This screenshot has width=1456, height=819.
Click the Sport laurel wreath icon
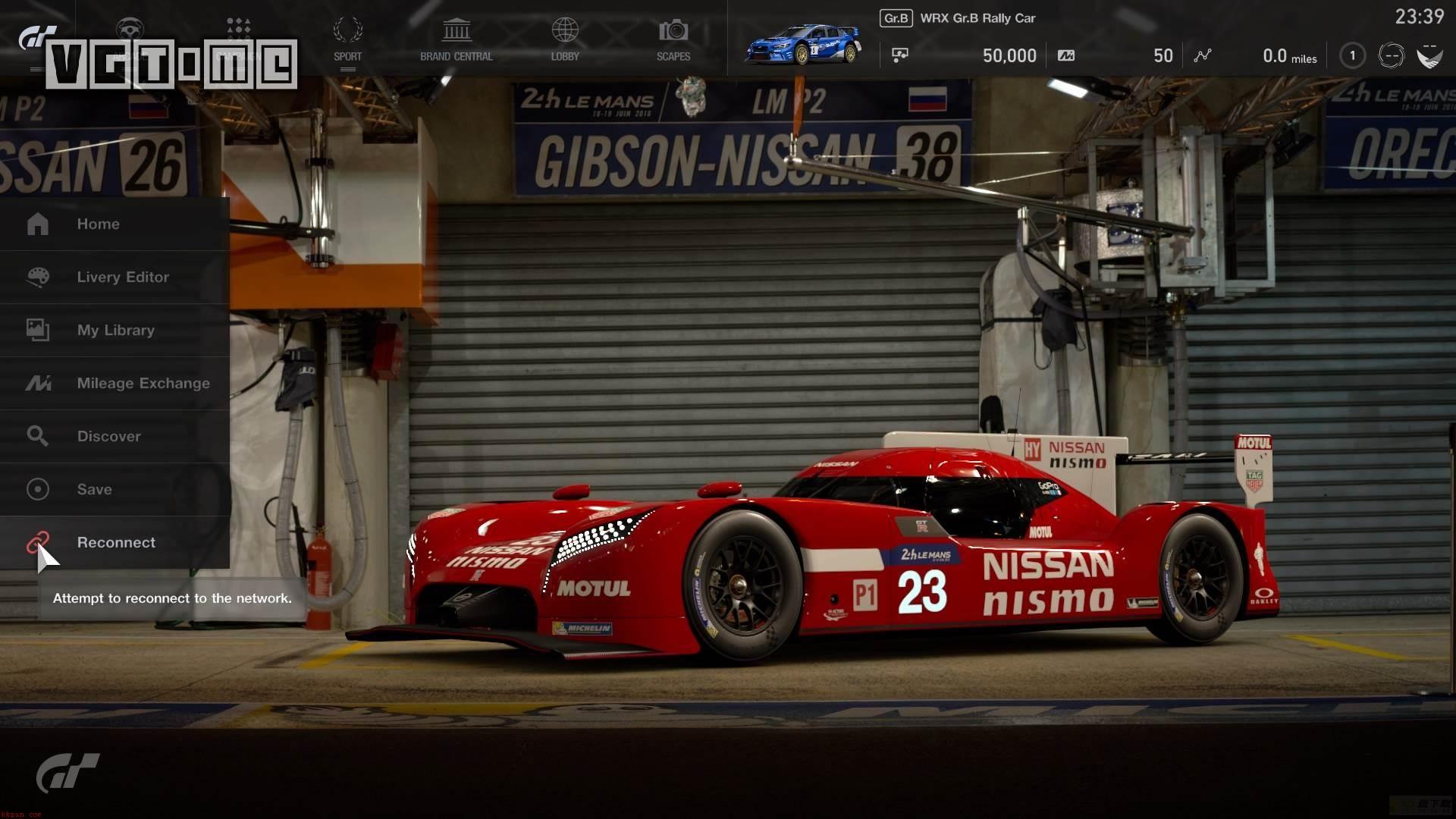tap(347, 30)
